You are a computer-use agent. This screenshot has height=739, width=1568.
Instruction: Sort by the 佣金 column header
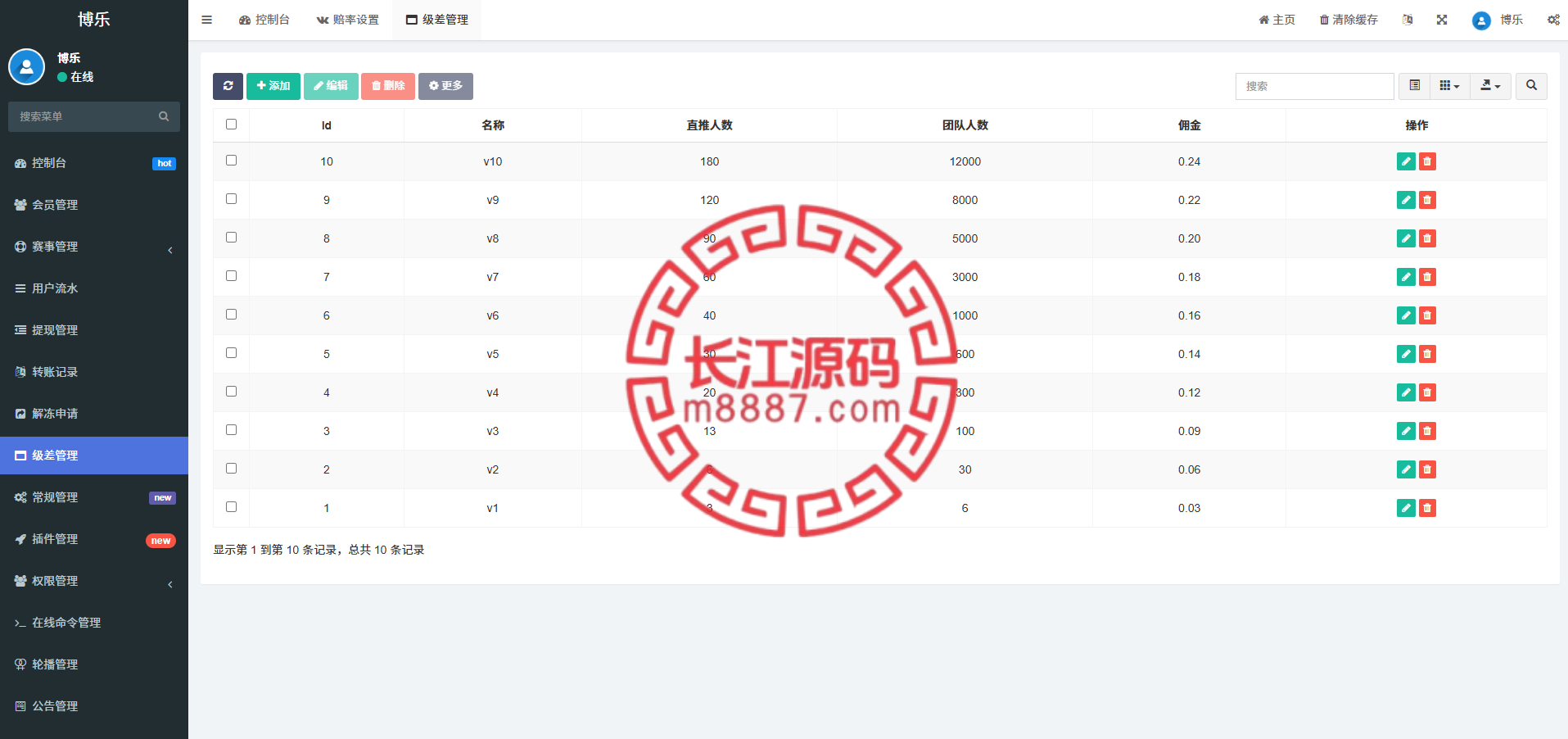point(1189,125)
